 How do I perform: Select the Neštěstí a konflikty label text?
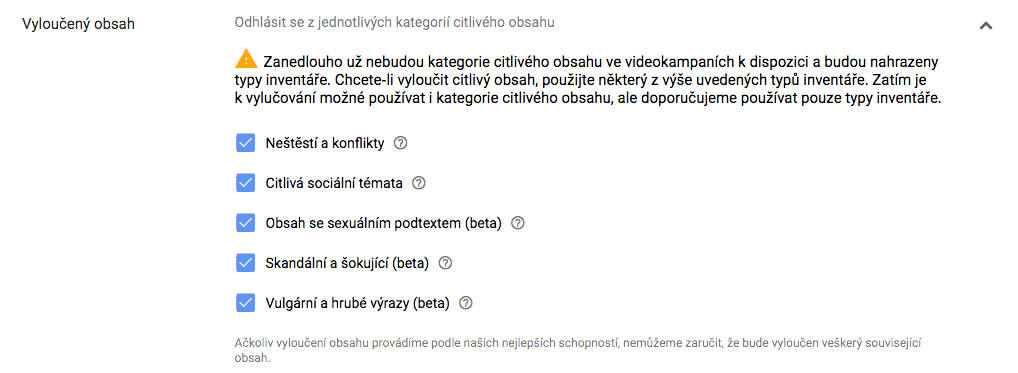pos(325,144)
